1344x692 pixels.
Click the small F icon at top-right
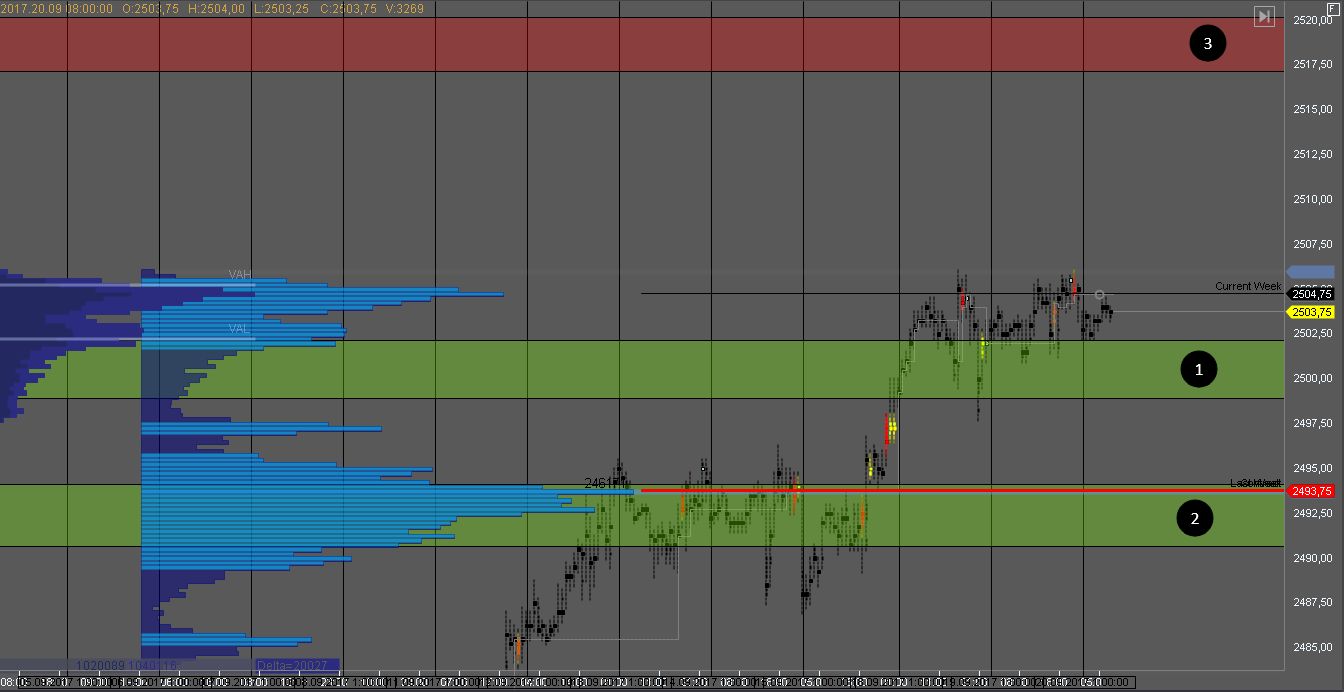tap(1332, 7)
